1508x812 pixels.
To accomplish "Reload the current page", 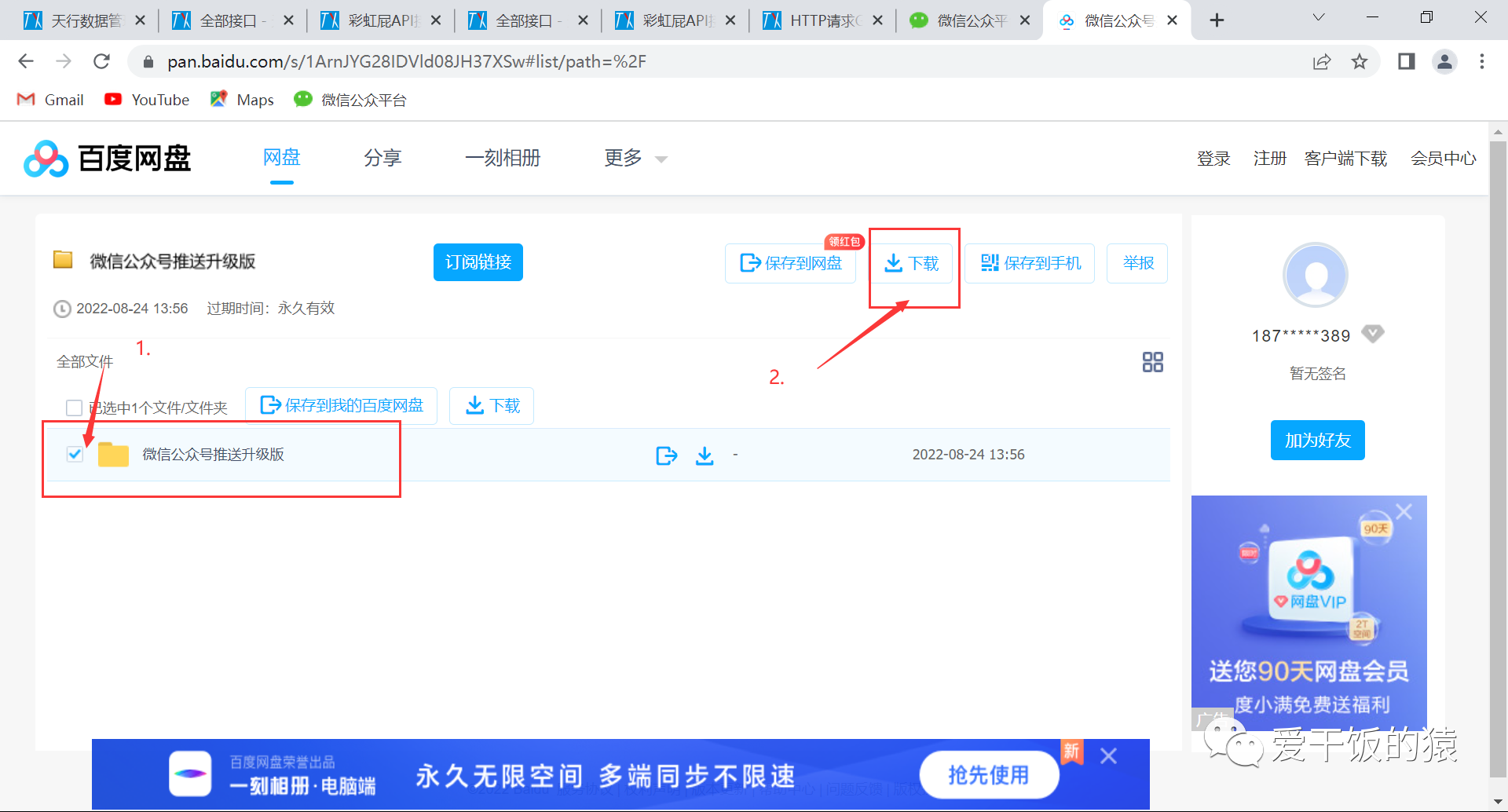I will pyautogui.click(x=101, y=61).
